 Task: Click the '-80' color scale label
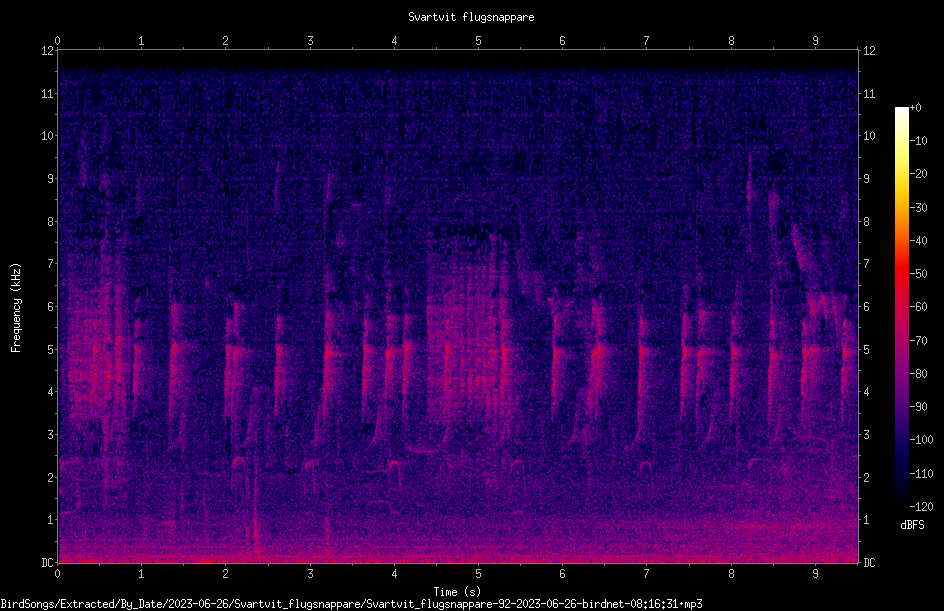click(x=918, y=374)
